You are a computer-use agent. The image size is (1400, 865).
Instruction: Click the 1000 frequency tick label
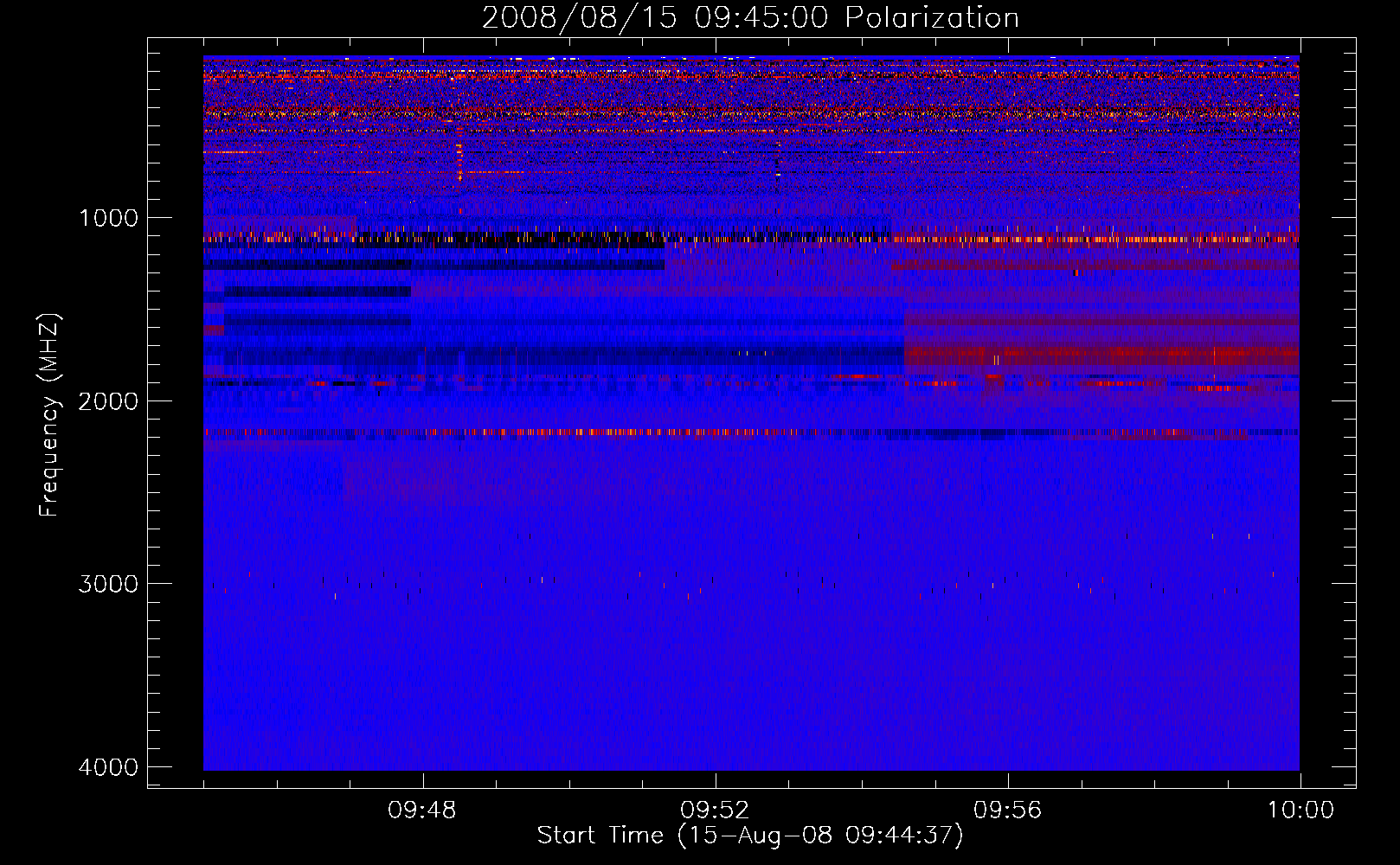109,217
